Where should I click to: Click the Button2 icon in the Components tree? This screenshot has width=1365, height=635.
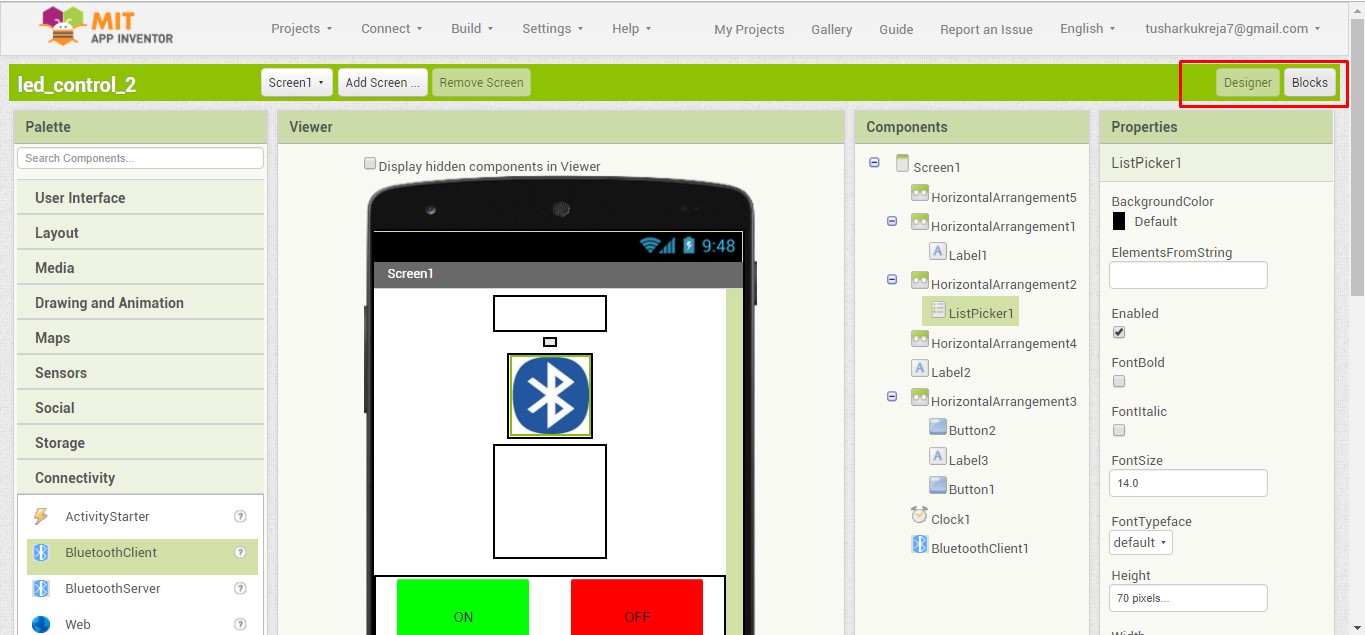click(x=938, y=427)
